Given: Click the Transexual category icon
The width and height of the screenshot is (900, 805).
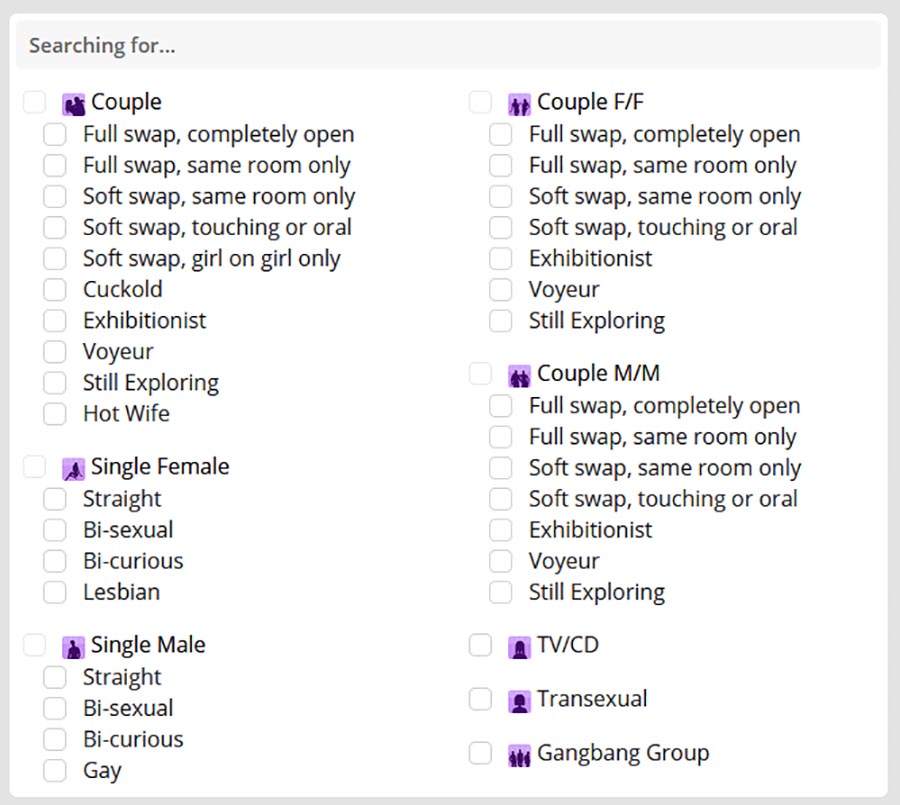Looking at the screenshot, I should (x=519, y=701).
